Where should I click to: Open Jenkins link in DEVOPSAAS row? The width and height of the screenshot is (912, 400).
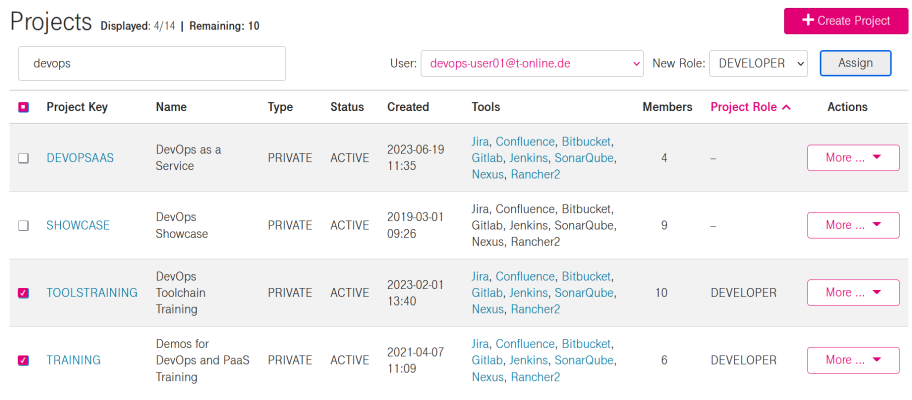[529, 158]
